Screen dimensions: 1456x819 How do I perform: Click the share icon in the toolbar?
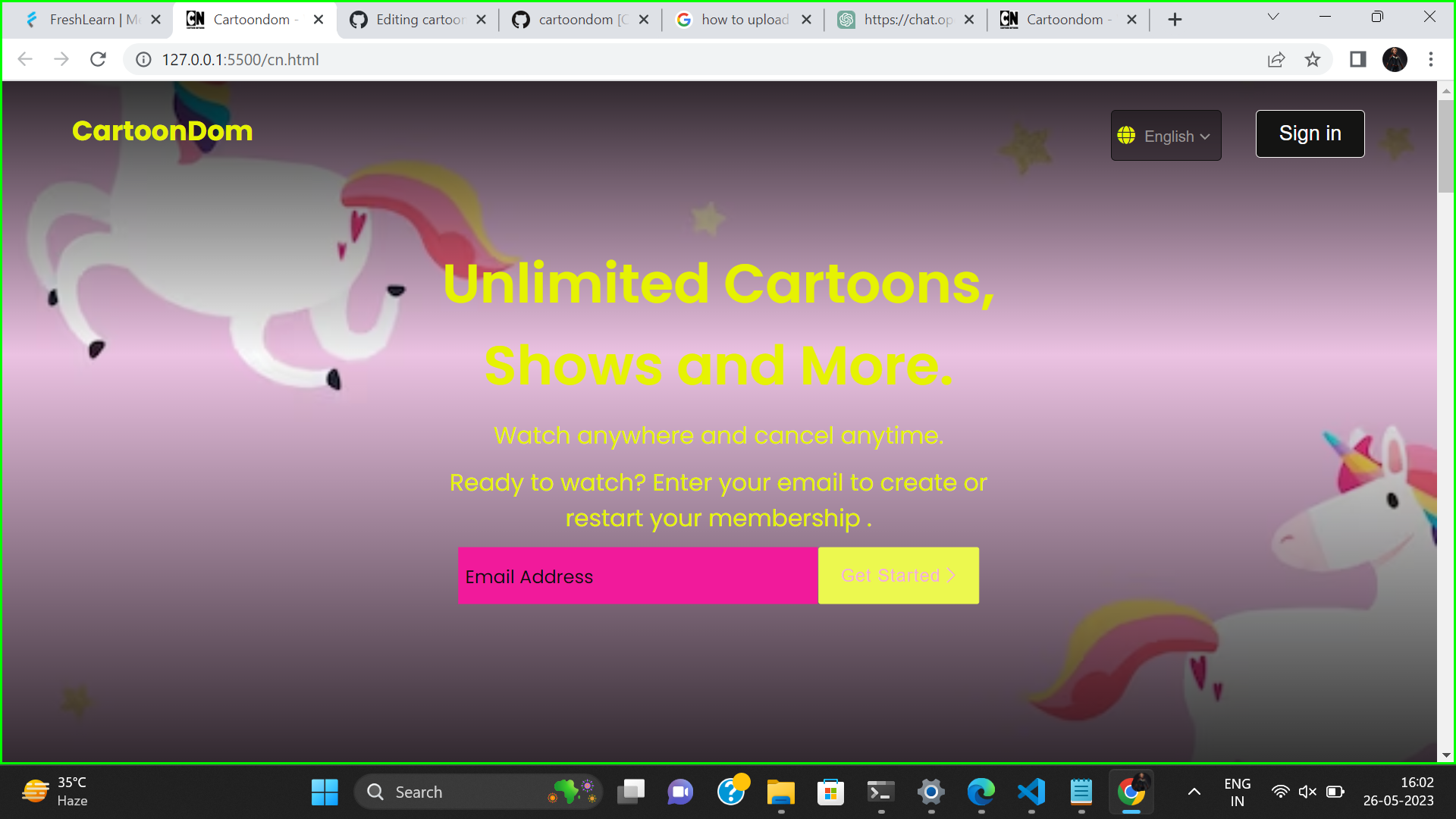[x=1276, y=59]
